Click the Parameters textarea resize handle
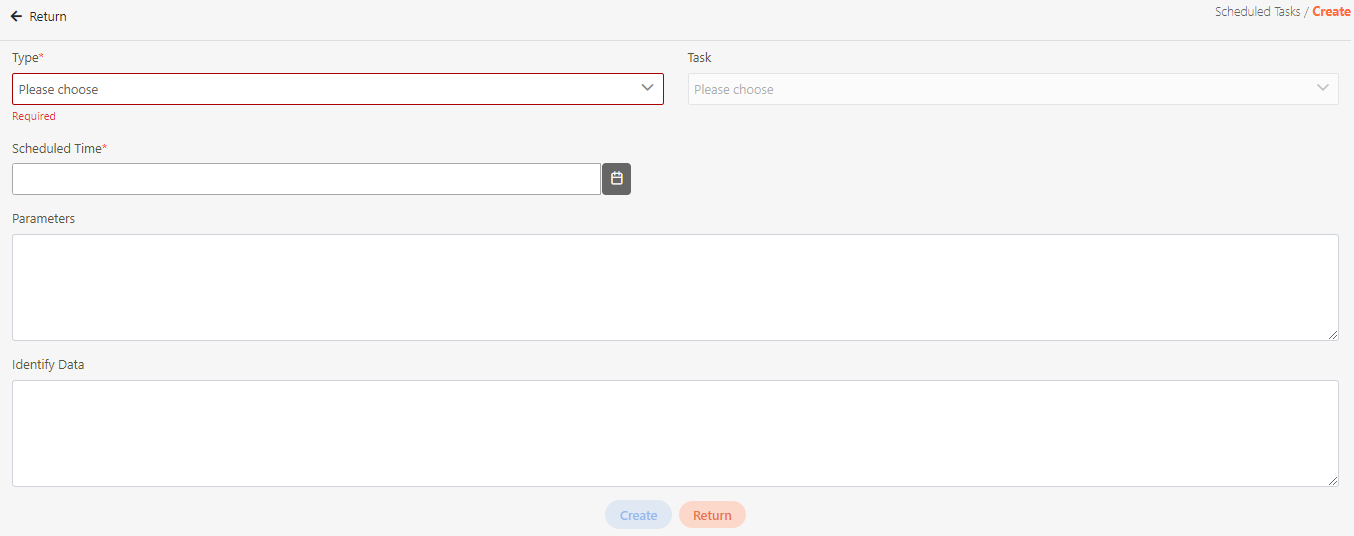 point(1333,335)
